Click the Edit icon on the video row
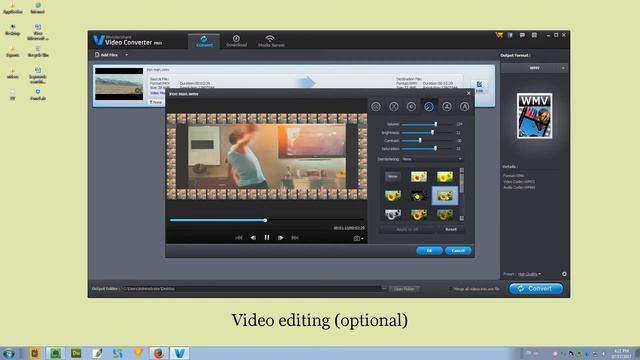The image size is (640, 360). pos(480,87)
